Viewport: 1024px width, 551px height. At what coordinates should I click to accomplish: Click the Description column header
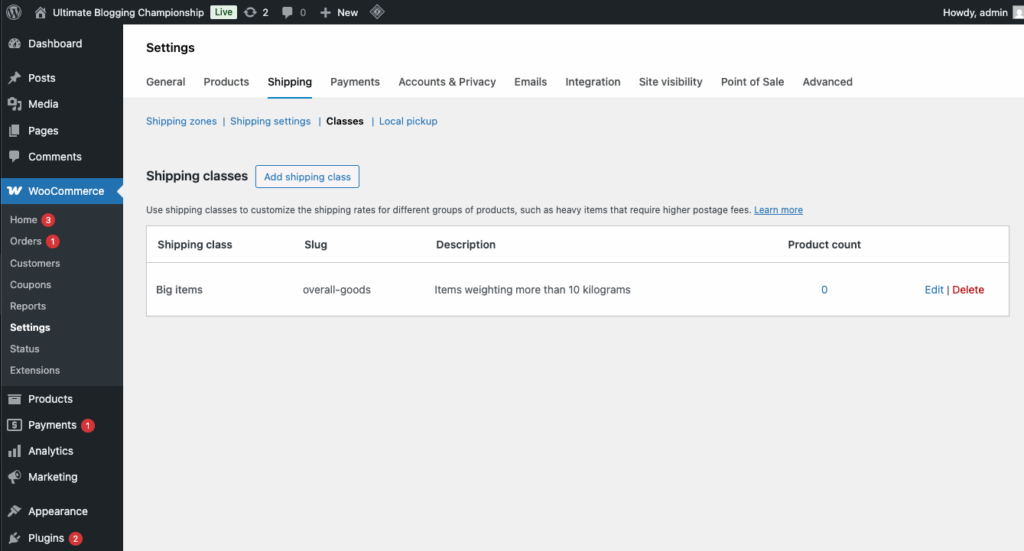pos(466,244)
